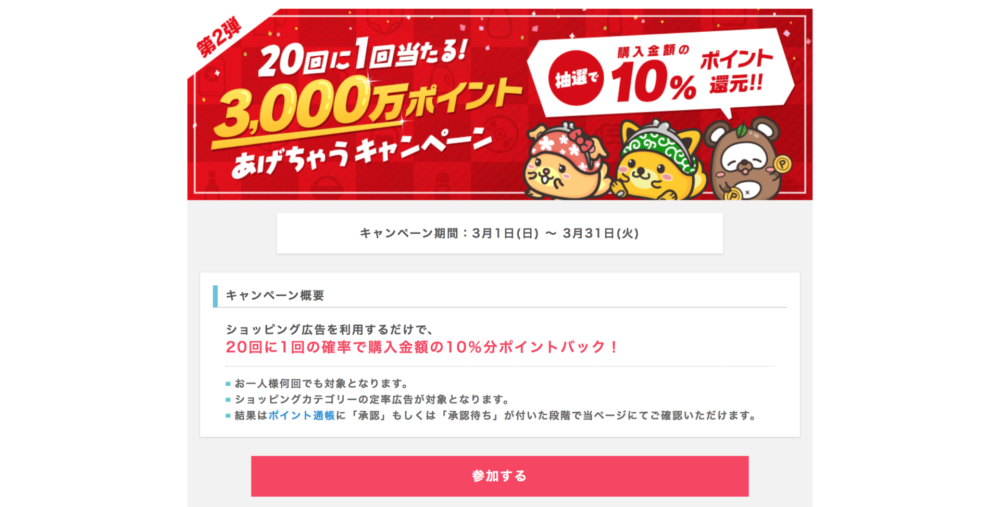Click the blue bullet marker beside 結果は
Screen dimensions: 1000x507
pyautogui.click(x=228, y=416)
